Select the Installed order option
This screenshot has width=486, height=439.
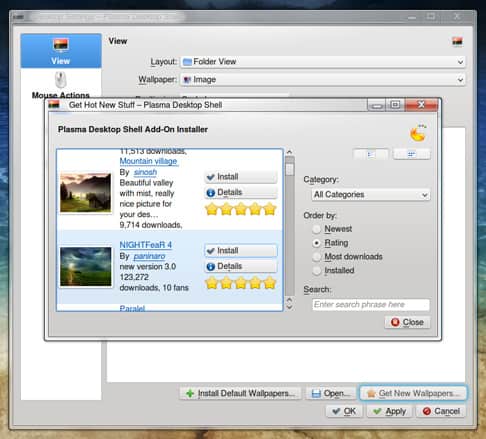[x=334, y=270]
